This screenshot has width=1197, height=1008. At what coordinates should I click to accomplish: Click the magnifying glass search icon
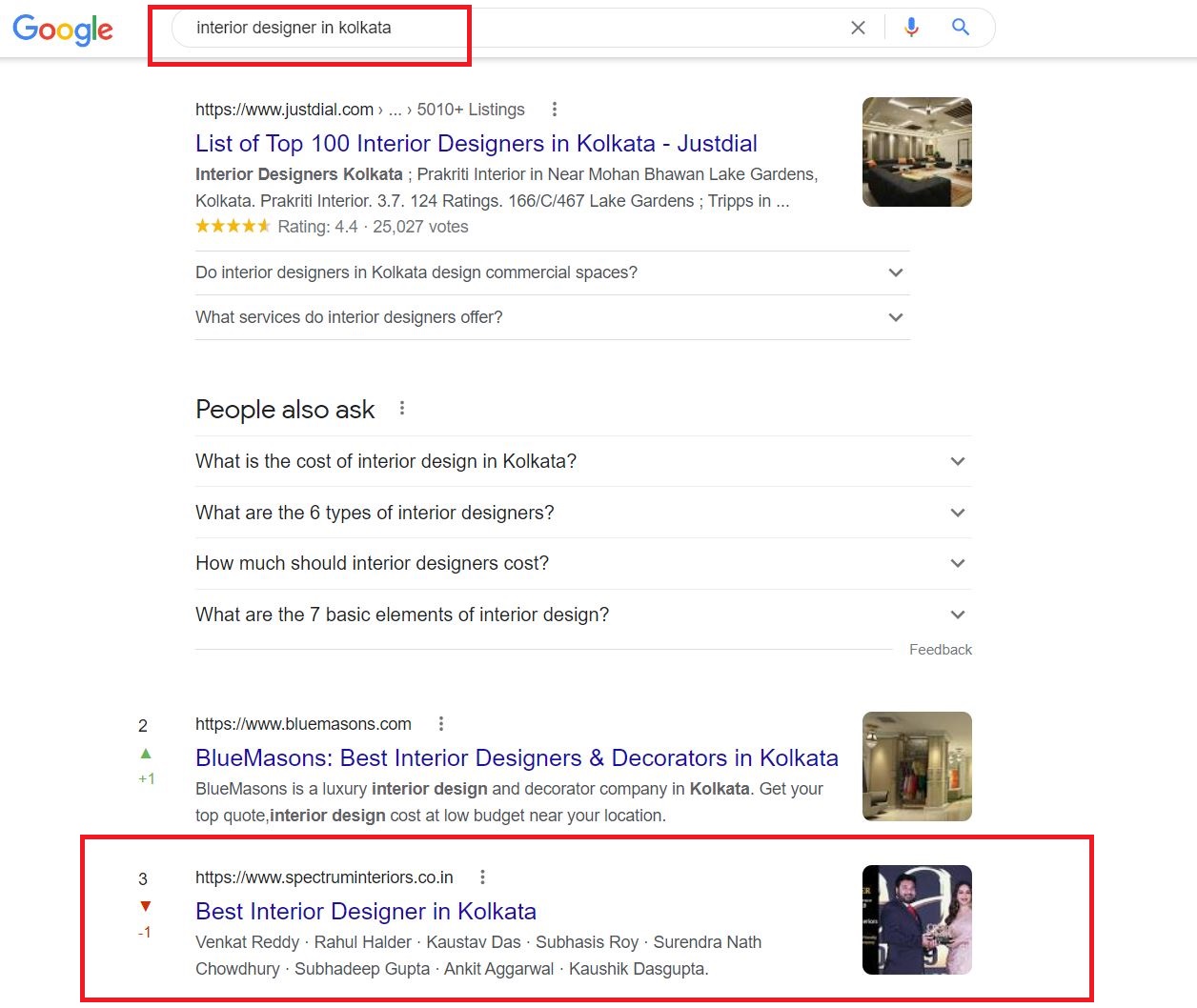point(961,28)
